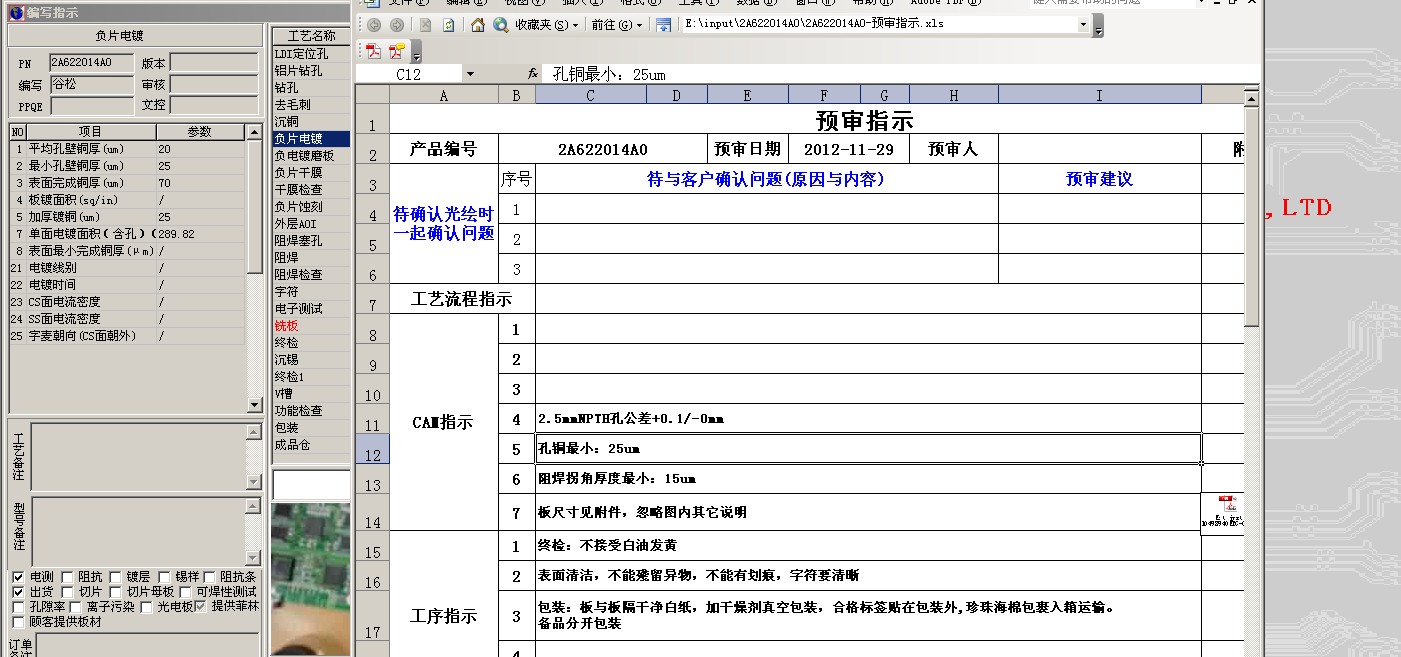Enable the 切片 checkbox
1401x657 pixels.
click(x=67, y=592)
